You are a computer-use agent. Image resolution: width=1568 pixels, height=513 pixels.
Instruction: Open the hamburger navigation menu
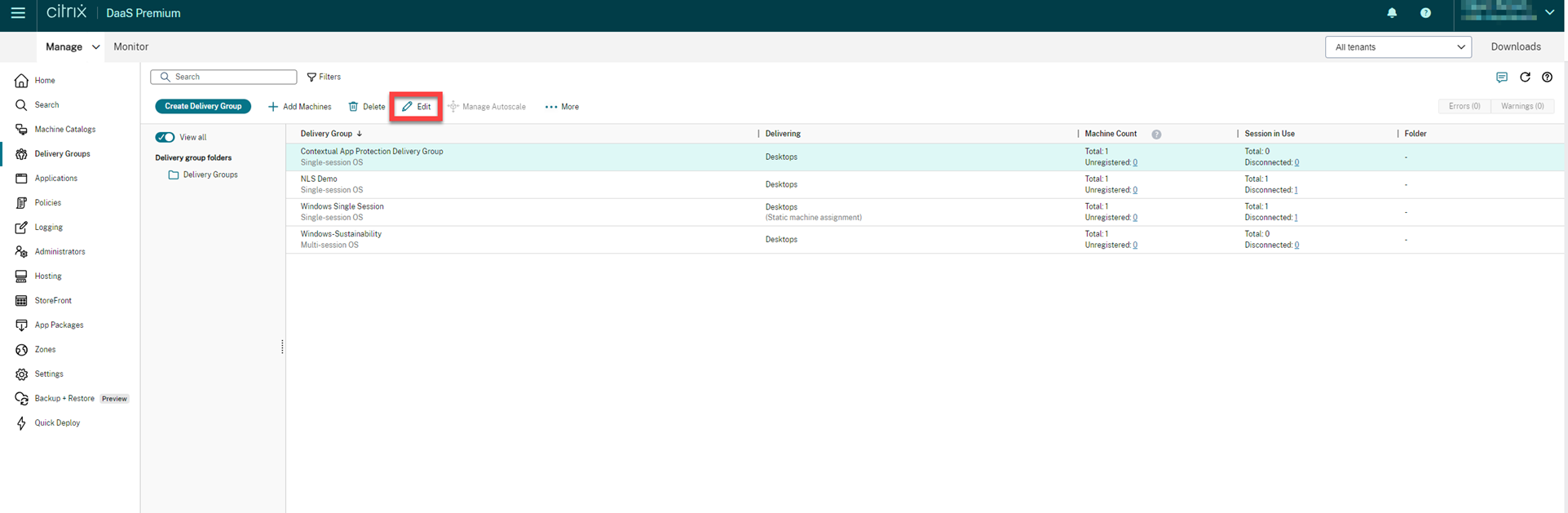tap(18, 13)
